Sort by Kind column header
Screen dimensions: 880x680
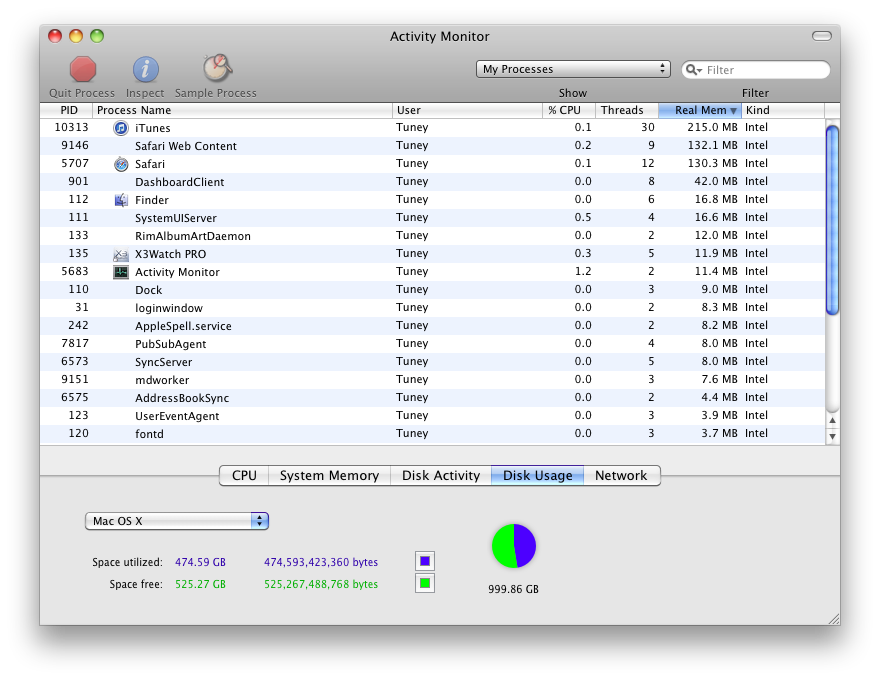783,111
